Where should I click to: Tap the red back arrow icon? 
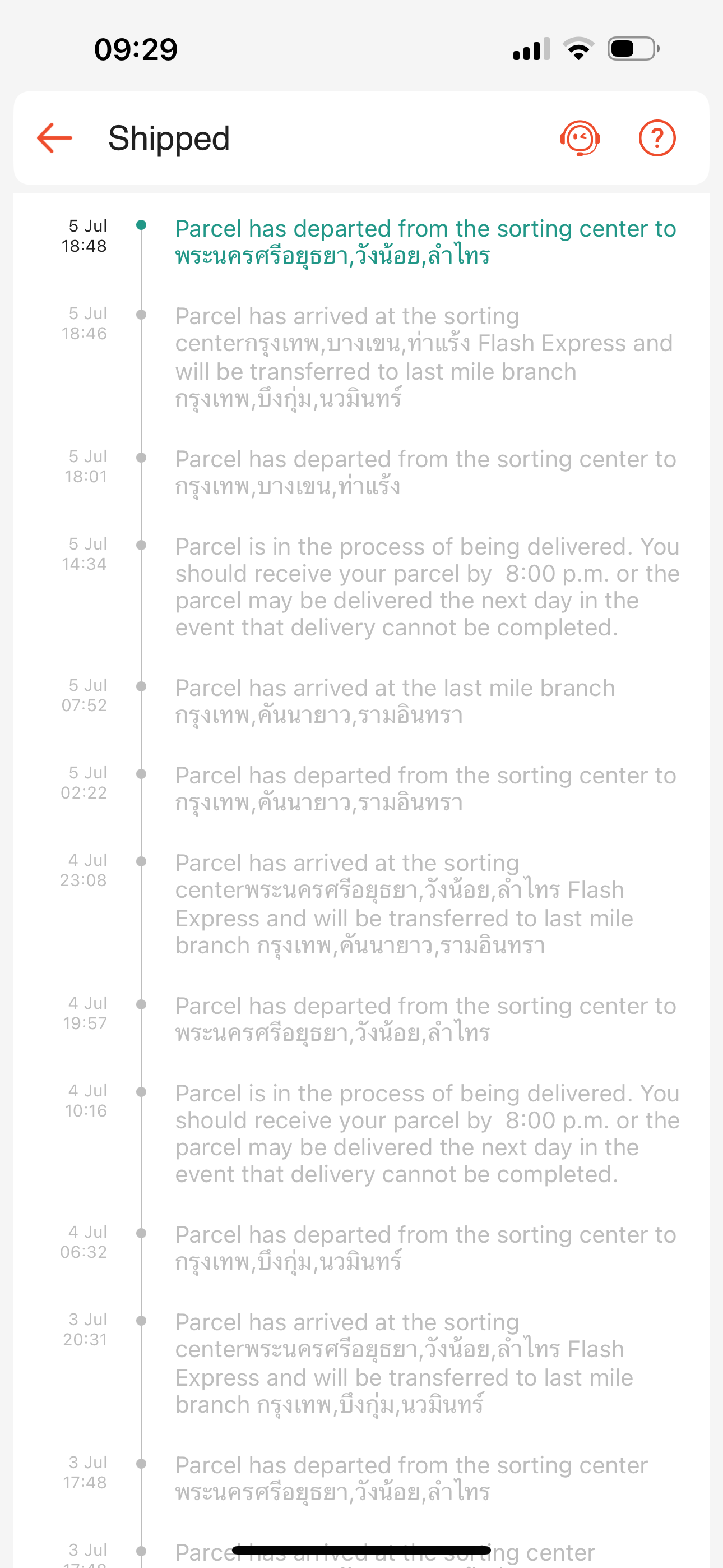(x=55, y=138)
